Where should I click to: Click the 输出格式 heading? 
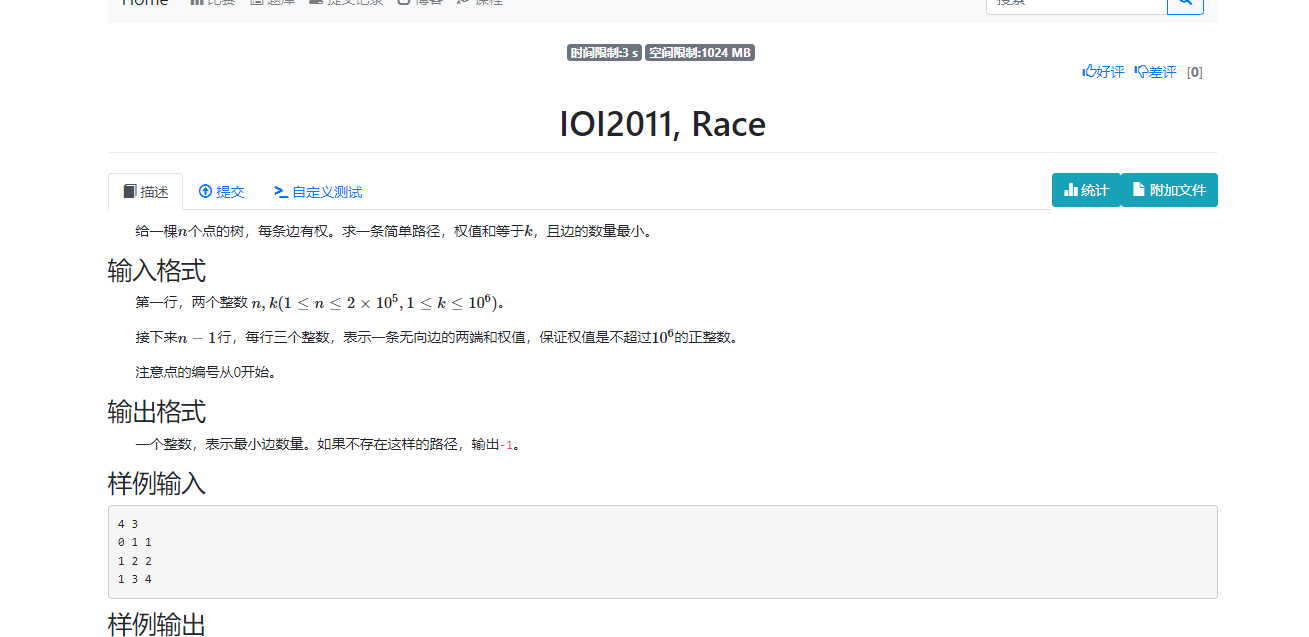(x=157, y=412)
